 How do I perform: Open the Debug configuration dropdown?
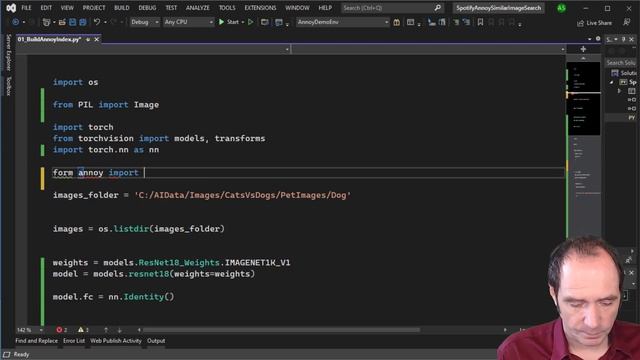click(x=144, y=22)
